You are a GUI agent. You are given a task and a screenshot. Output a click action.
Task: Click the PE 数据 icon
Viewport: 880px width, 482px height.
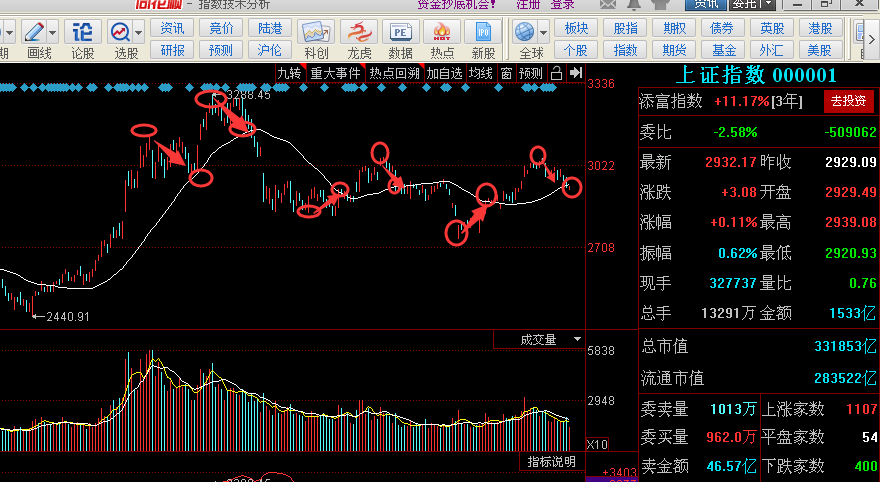tap(400, 33)
